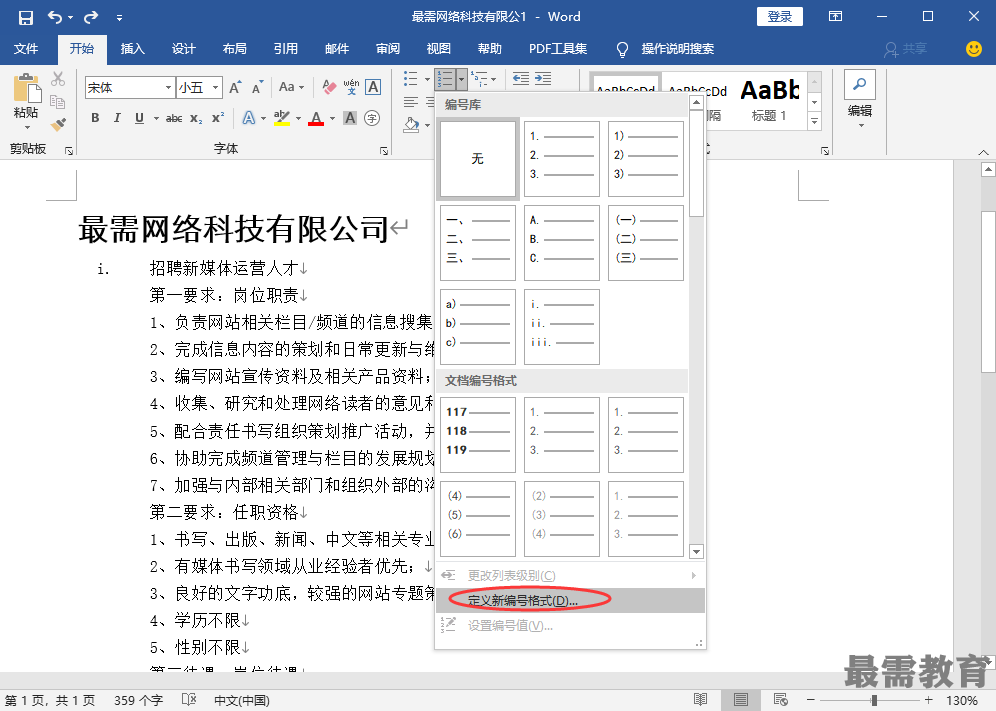The height and width of the screenshot is (711, 996).
Task: Choose the 117 118 119 document numbering format
Action: [478, 435]
